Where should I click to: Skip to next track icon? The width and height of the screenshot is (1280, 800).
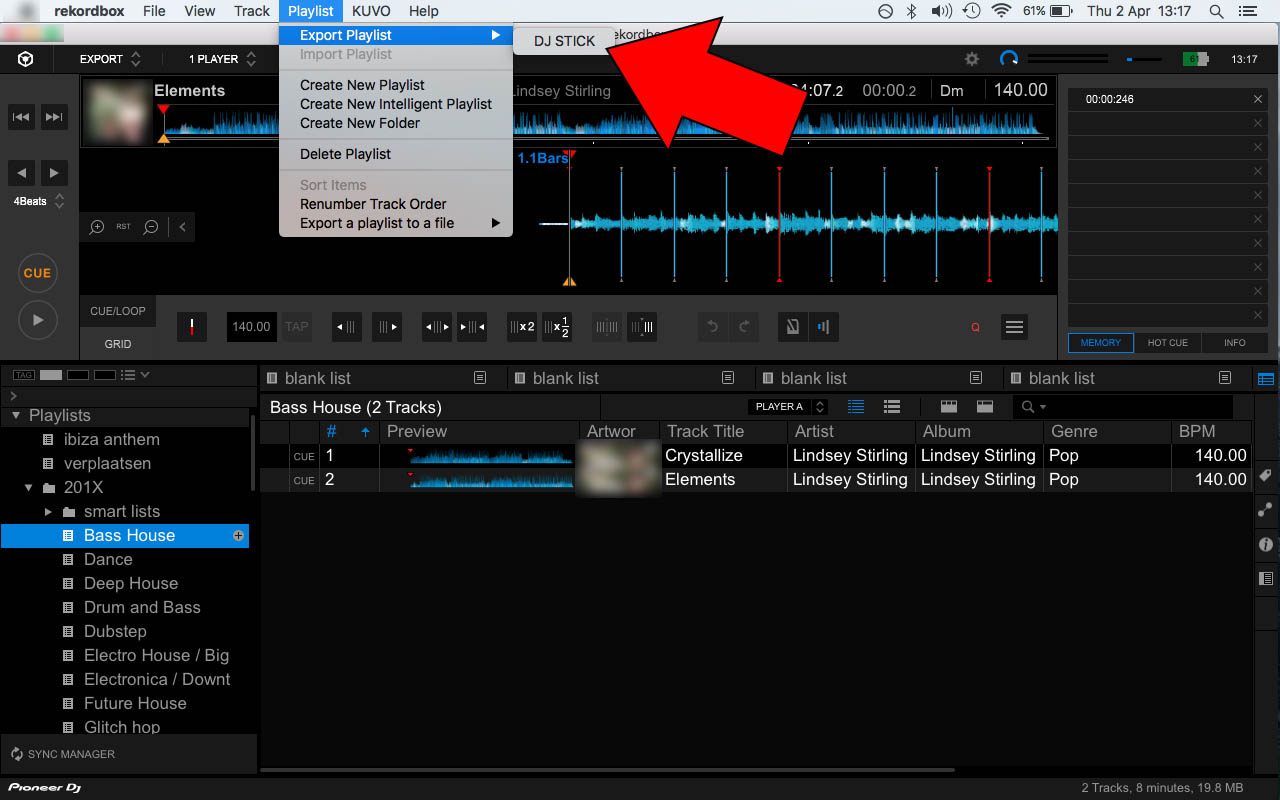[x=54, y=118]
